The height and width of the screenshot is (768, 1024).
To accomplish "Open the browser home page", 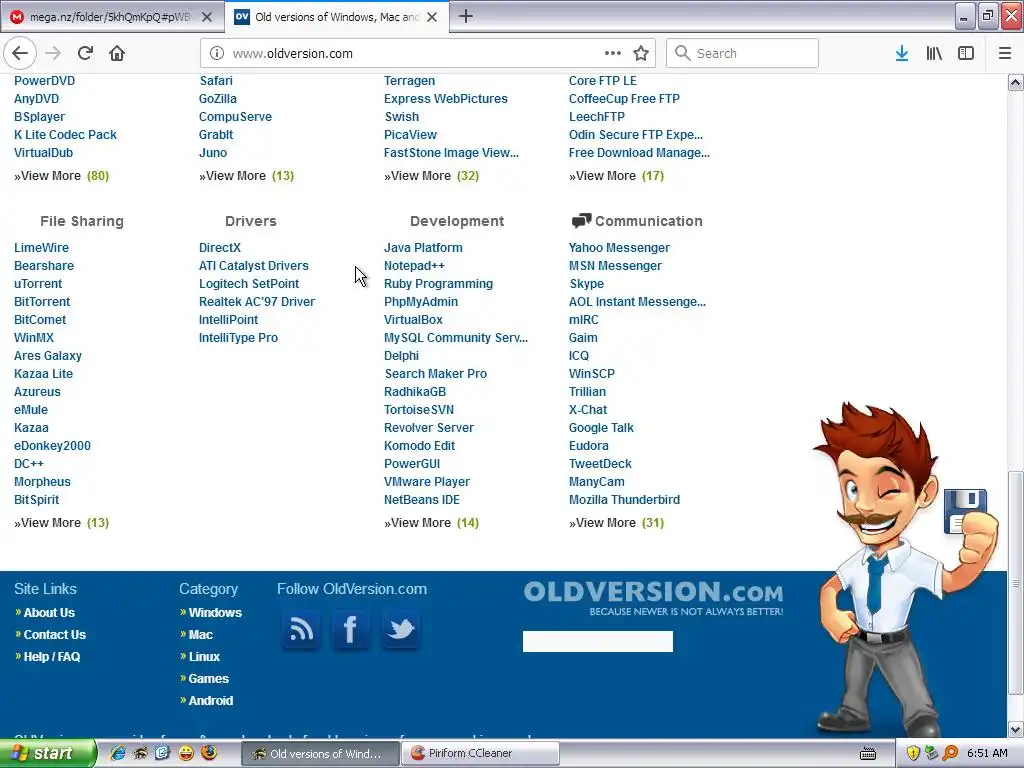I will click(x=117, y=54).
